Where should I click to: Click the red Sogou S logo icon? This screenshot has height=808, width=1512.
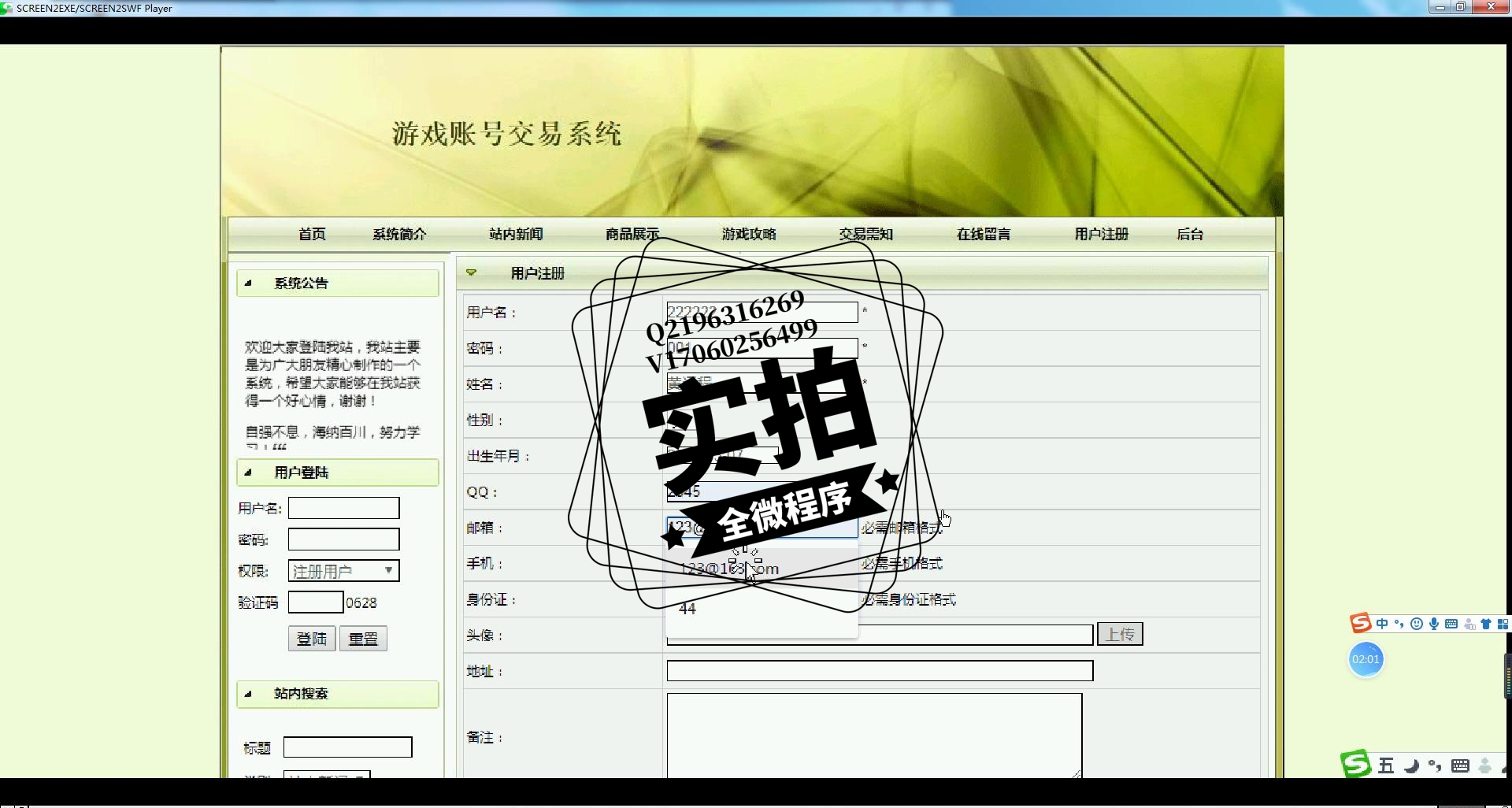pyautogui.click(x=1360, y=624)
